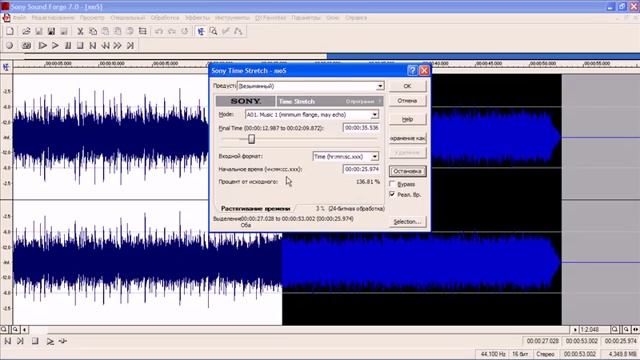This screenshot has width=640, height=360.
Task: Create a new file with toolbar icon
Action: click(10, 31)
